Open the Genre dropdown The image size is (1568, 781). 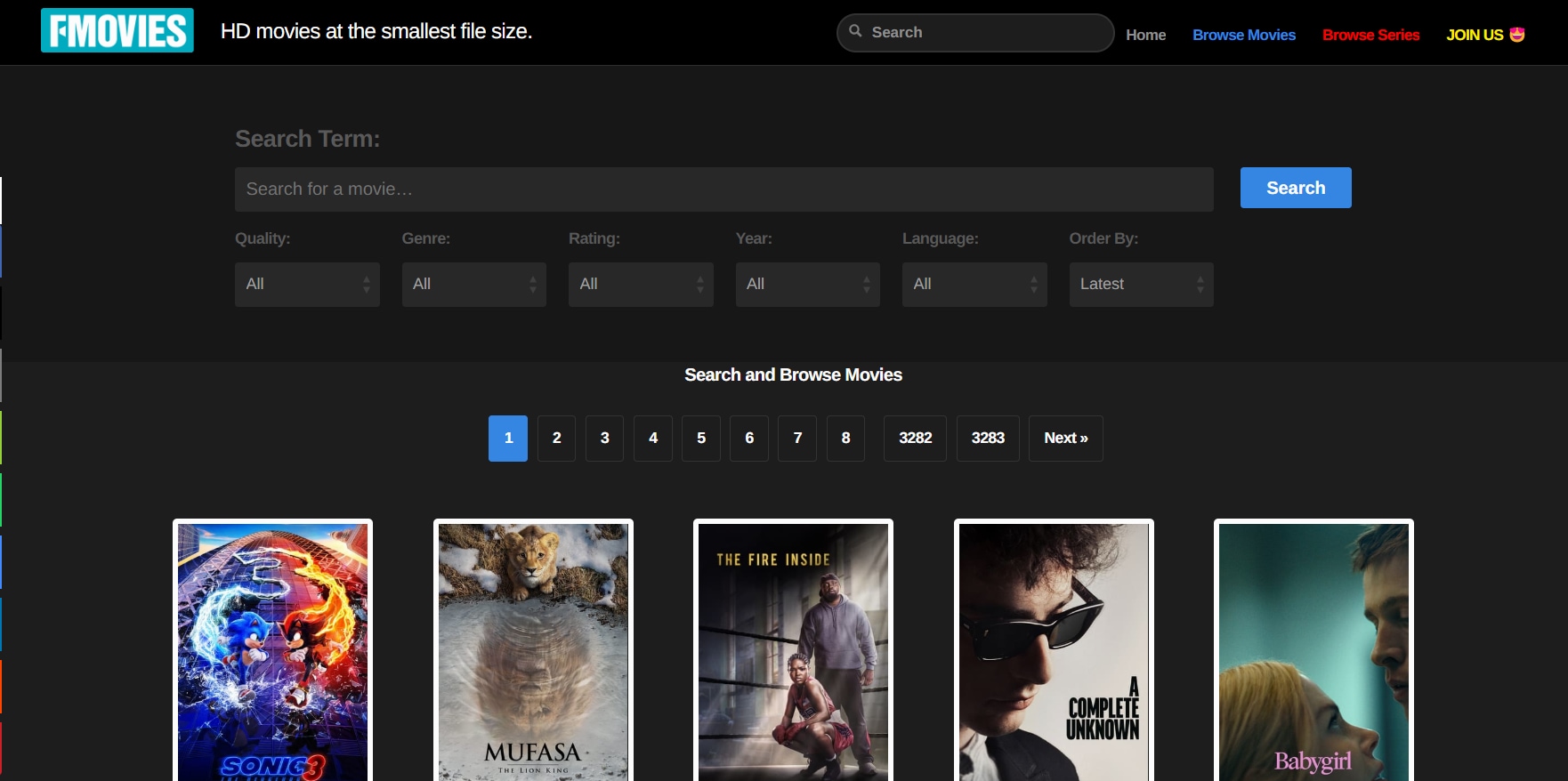click(x=474, y=285)
